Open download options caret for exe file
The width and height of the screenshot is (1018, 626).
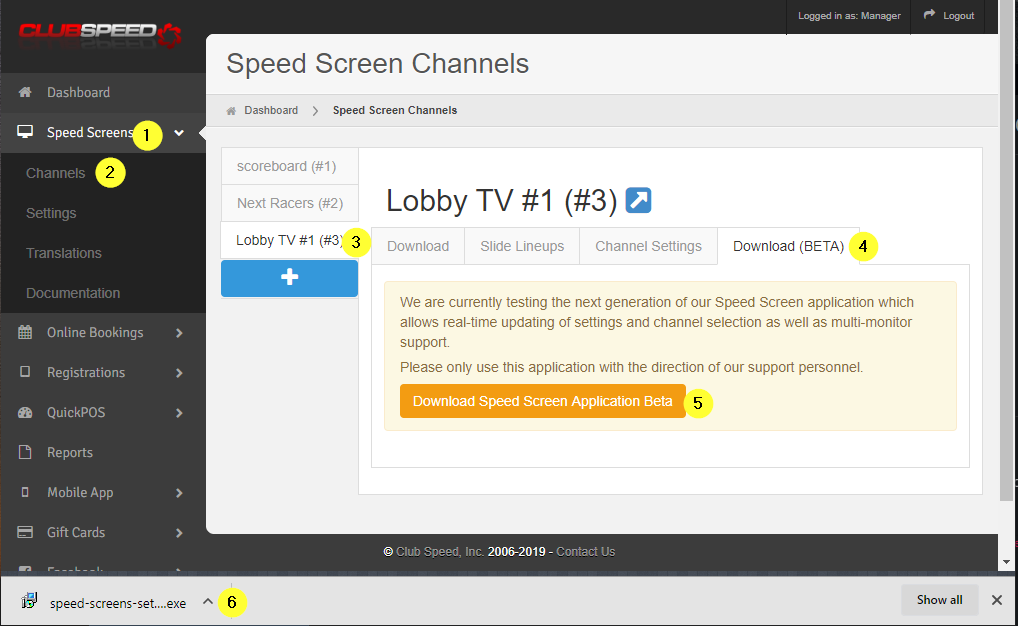pyautogui.click(x=208, y=601)
